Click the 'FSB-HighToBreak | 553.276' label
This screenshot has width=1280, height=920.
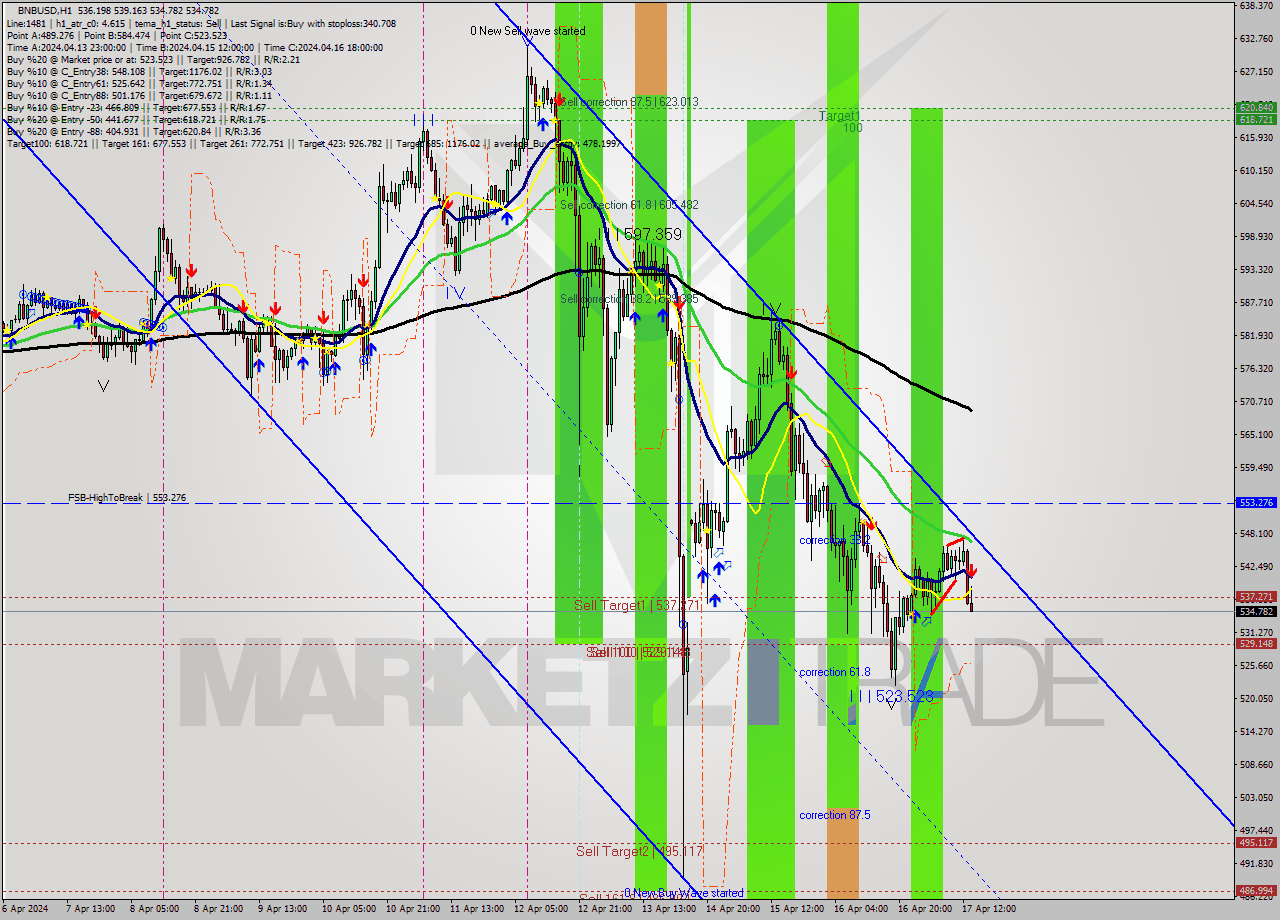[x=127, y=497]
